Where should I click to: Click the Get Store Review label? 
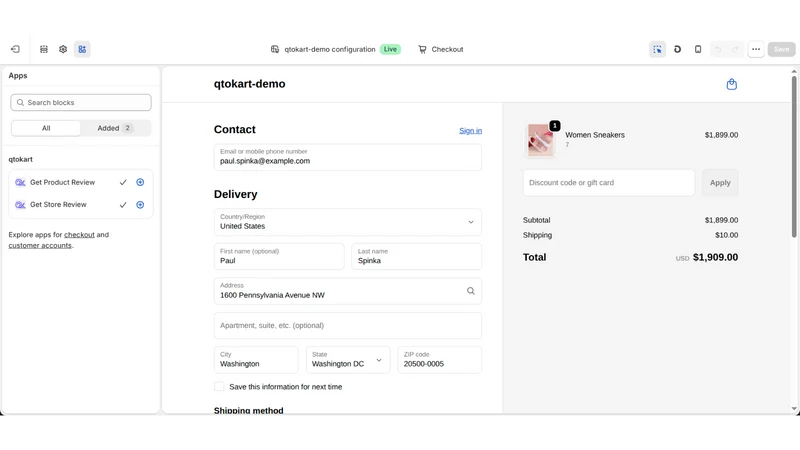[58, 205]
